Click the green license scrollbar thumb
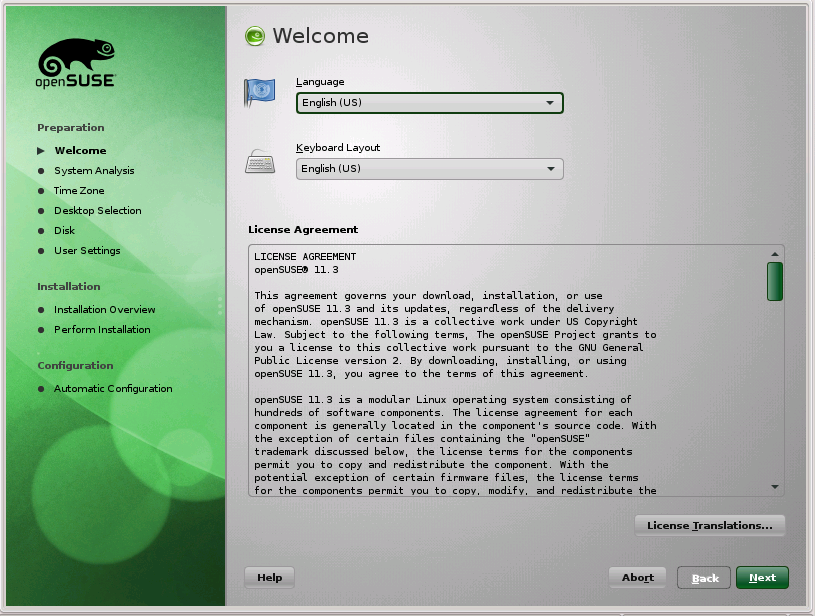Screen dimensions: 815x616 pyautogui.click(x=774, y=281)
